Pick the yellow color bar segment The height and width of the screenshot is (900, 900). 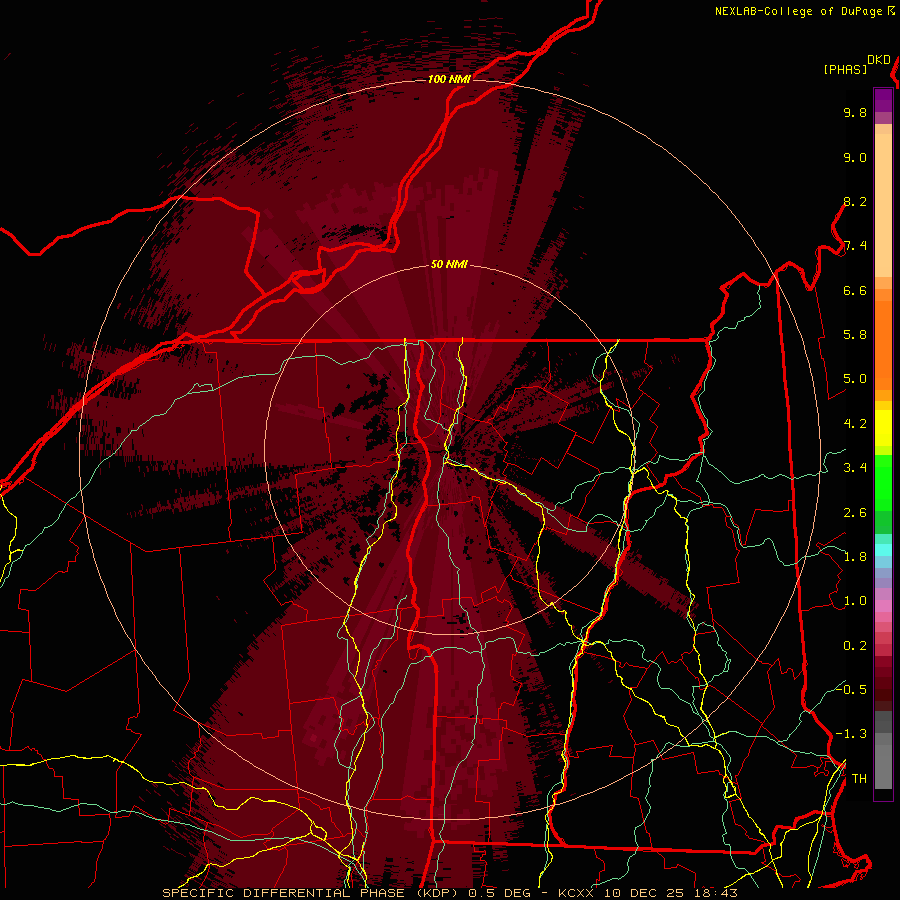coord(883,428)
